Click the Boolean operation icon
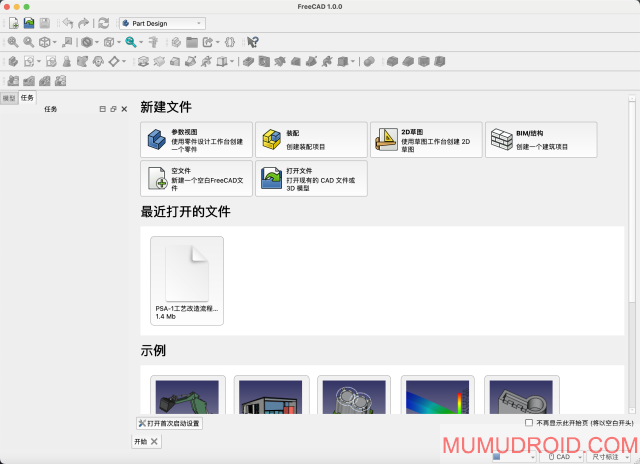The height and width of the screenshot is (464, 640). tap(369, 62)
